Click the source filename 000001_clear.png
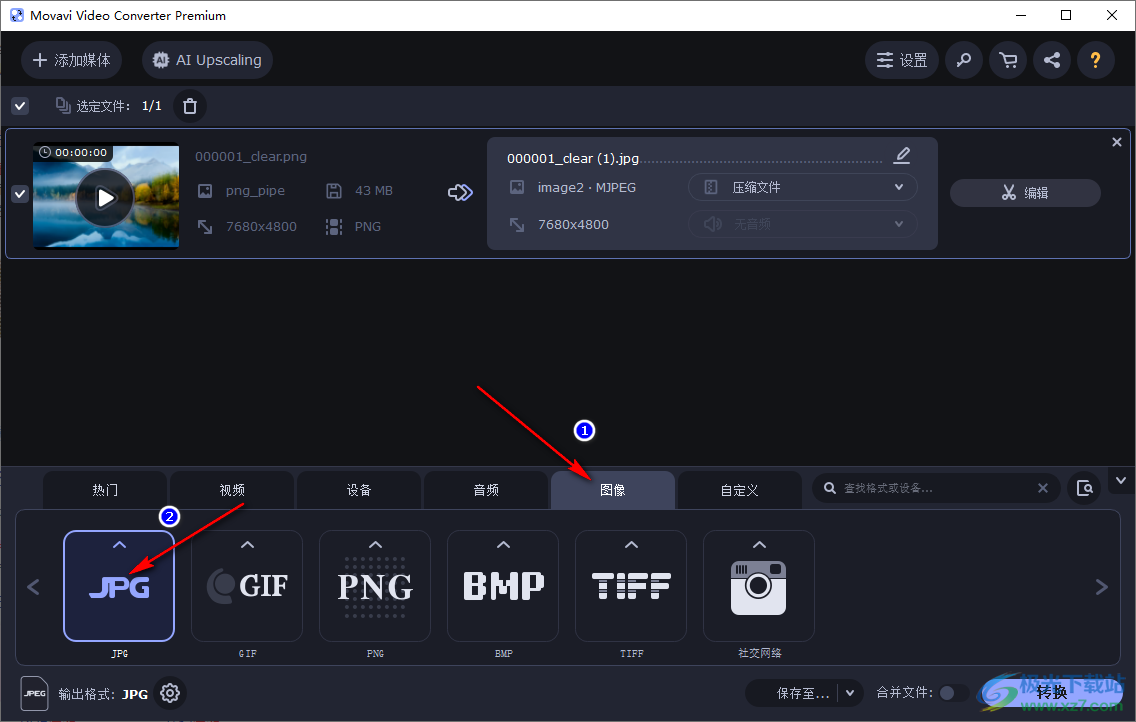 coord(251,156)
